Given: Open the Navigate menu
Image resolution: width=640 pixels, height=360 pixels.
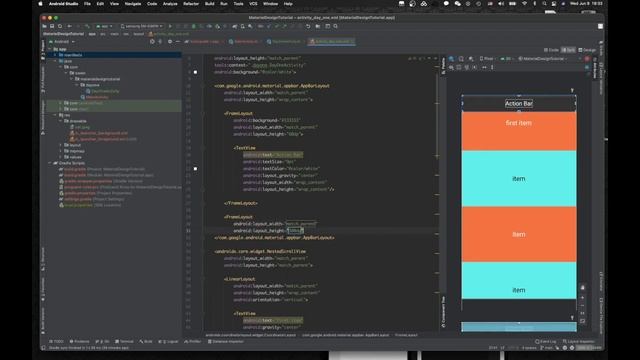Looking at the screenshot, I should [x=133, y=4].
